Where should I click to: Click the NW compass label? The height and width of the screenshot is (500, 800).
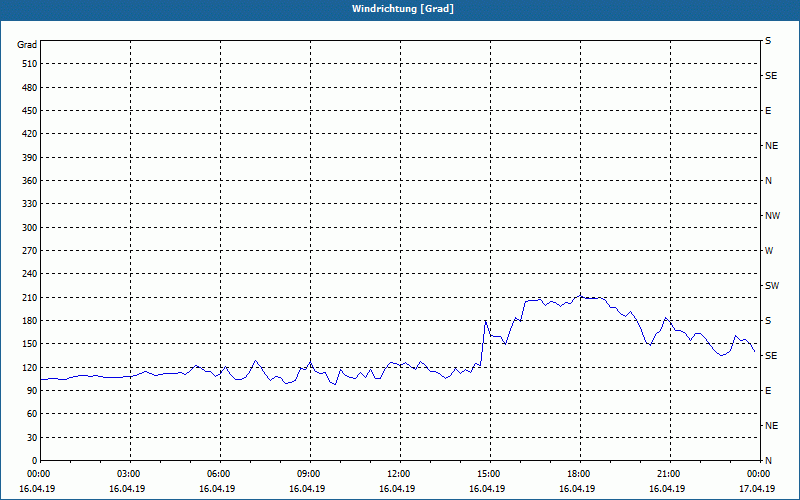(x=772, y=216)
